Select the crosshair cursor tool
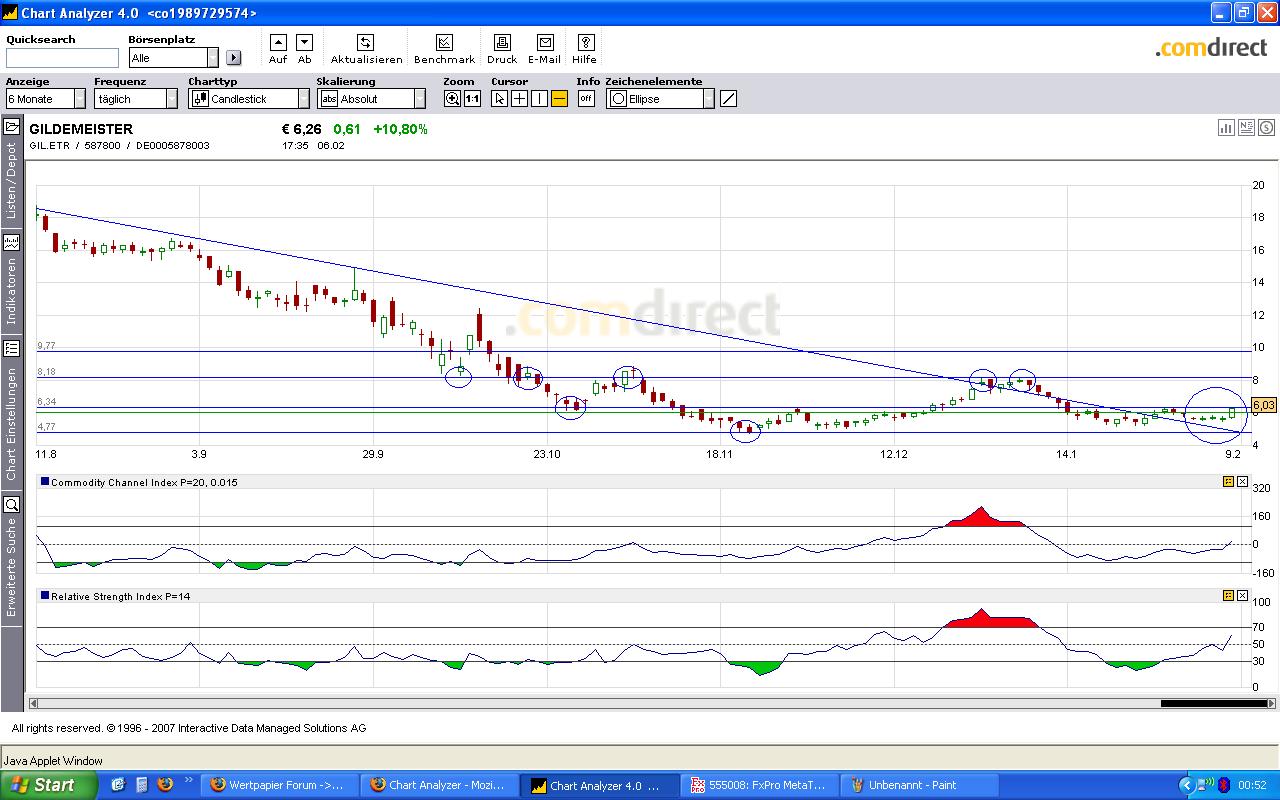 [x=519, y=99]
